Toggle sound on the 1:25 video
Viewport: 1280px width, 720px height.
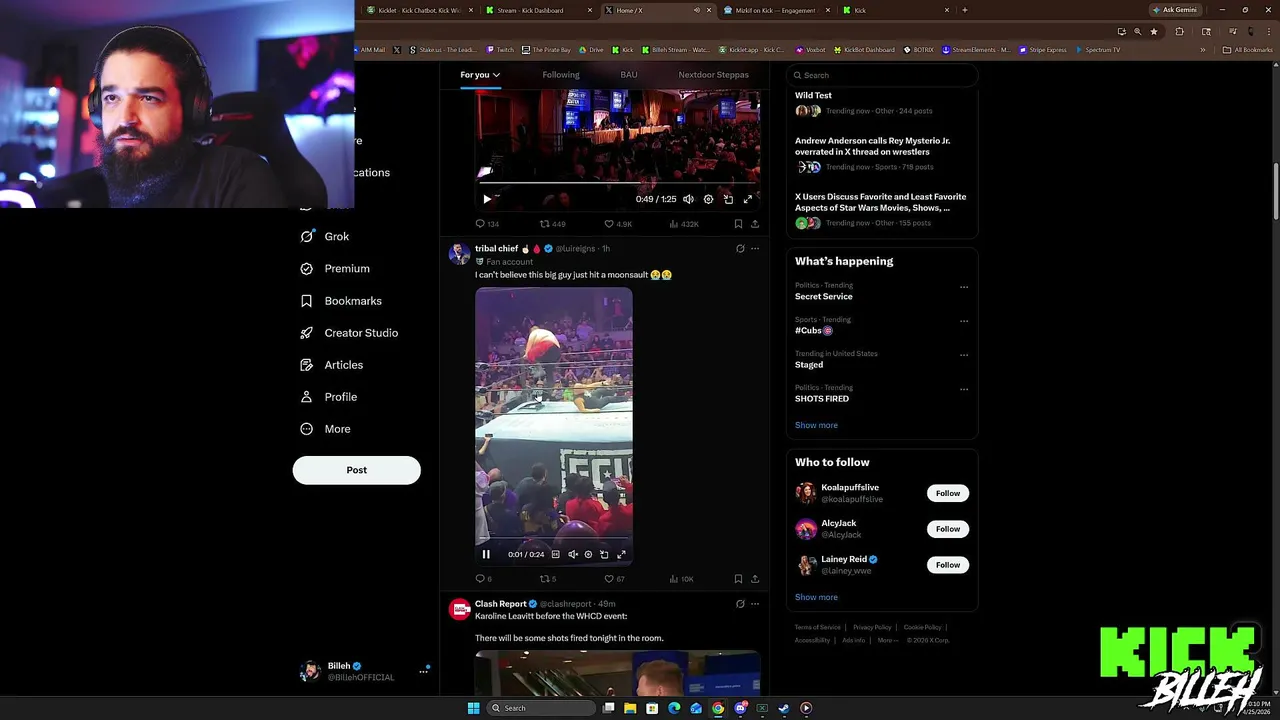point(688,199)
